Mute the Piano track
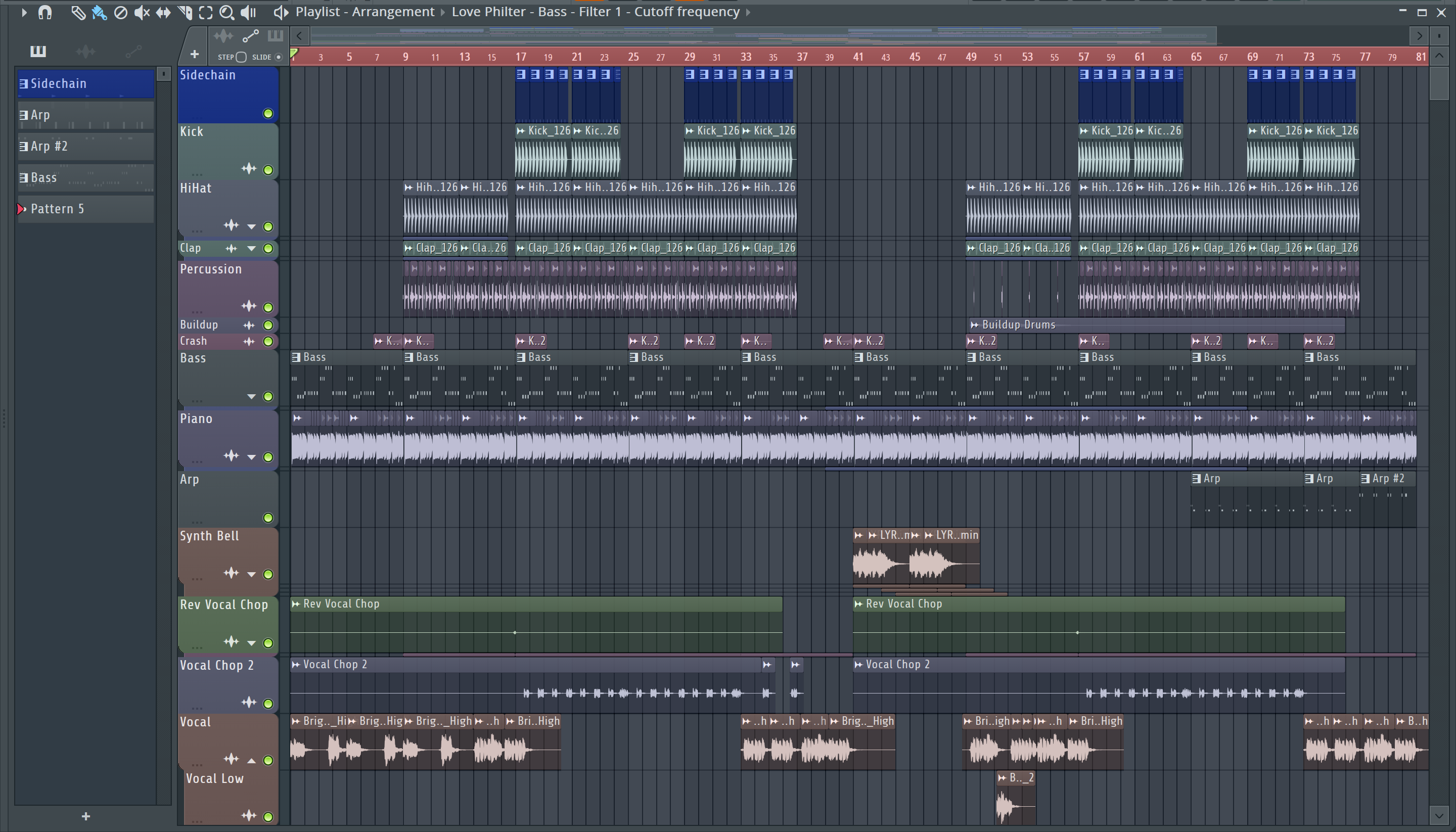Viewport: 1456px width, 832px height. 268,457
